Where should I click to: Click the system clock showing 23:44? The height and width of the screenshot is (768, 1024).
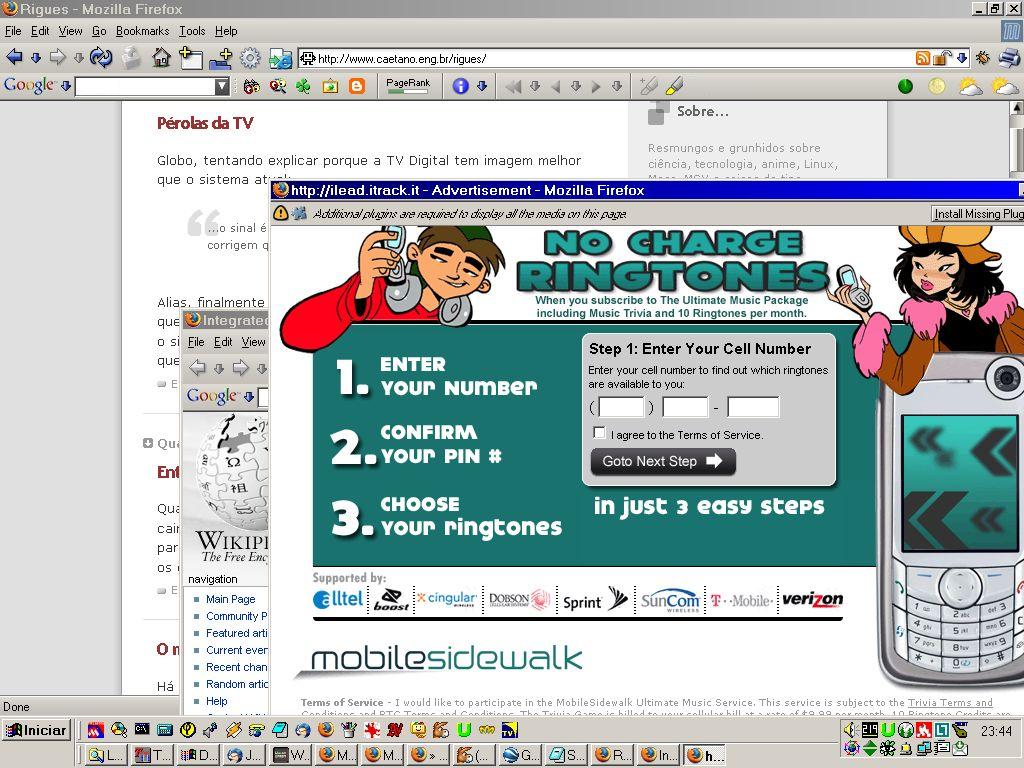(997, 731)
